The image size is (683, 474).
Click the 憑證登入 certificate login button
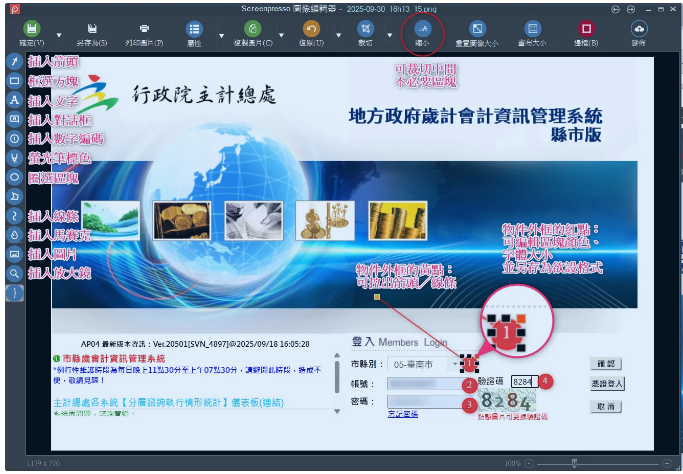607,383
